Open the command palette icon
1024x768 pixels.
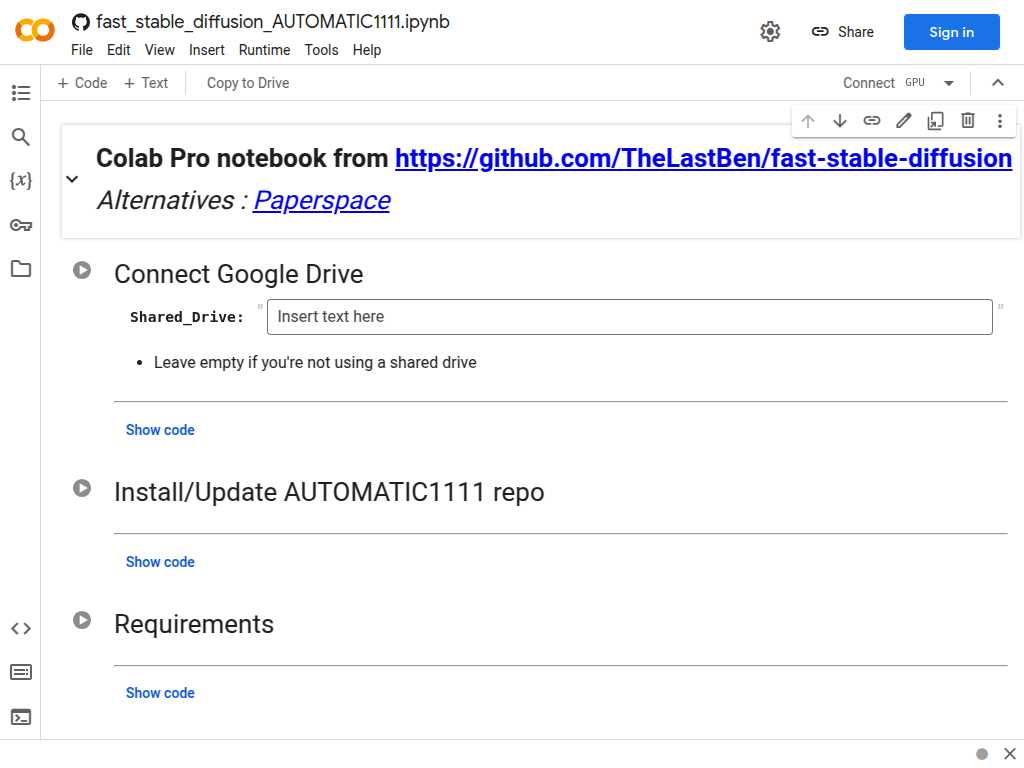[x=21, y=672]
